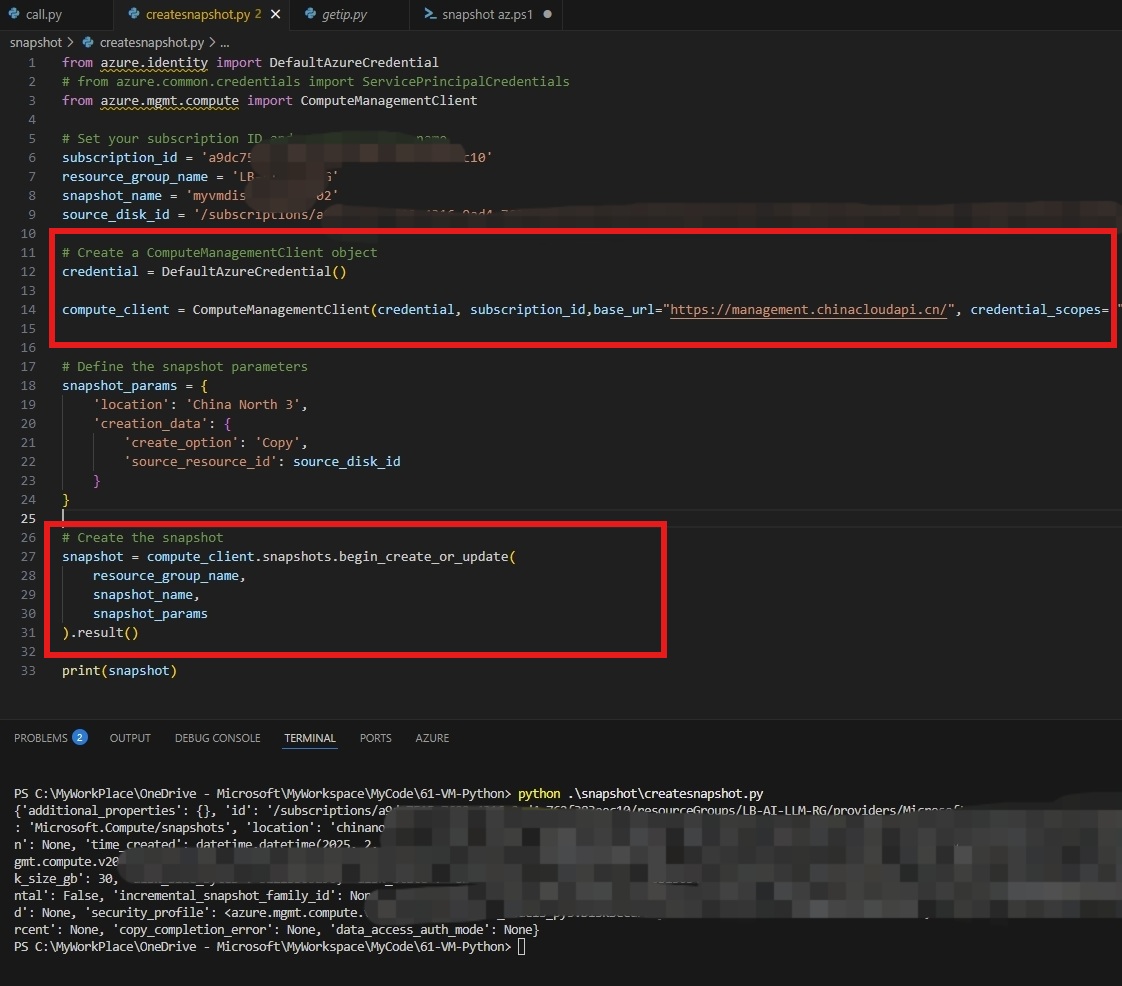Image resolution: width=1122 pixels, height=986 pixels.
Task: Click the Python icon in the breadcrumb
Action: 88,43
